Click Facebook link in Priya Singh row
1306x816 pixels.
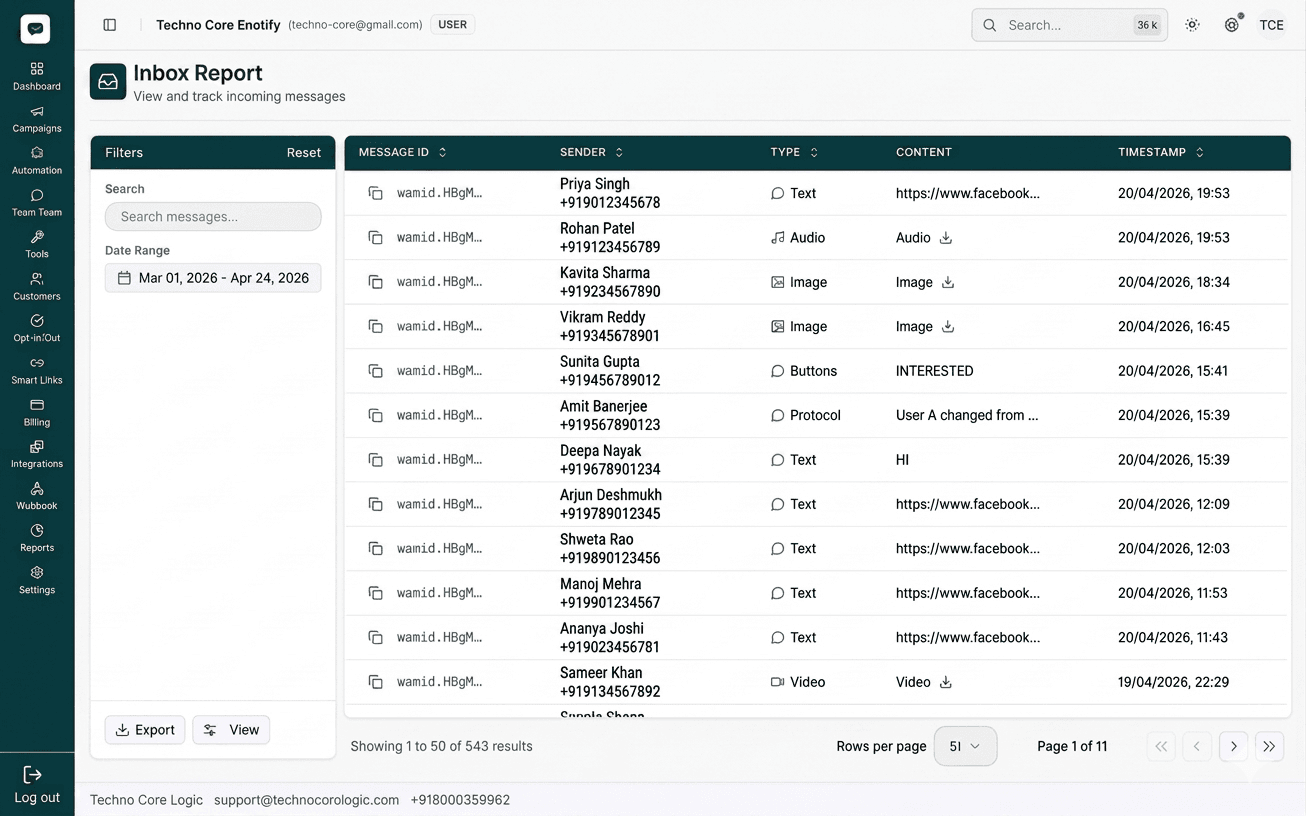(968, 193)
